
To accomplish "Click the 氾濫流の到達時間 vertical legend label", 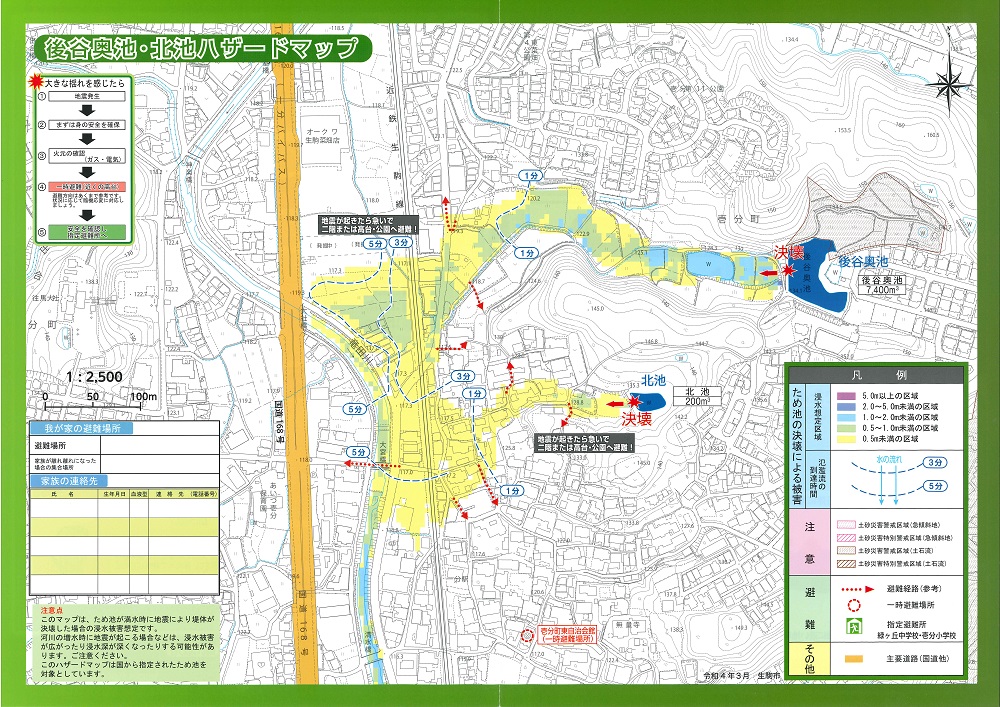I will (x=817, y=478).
